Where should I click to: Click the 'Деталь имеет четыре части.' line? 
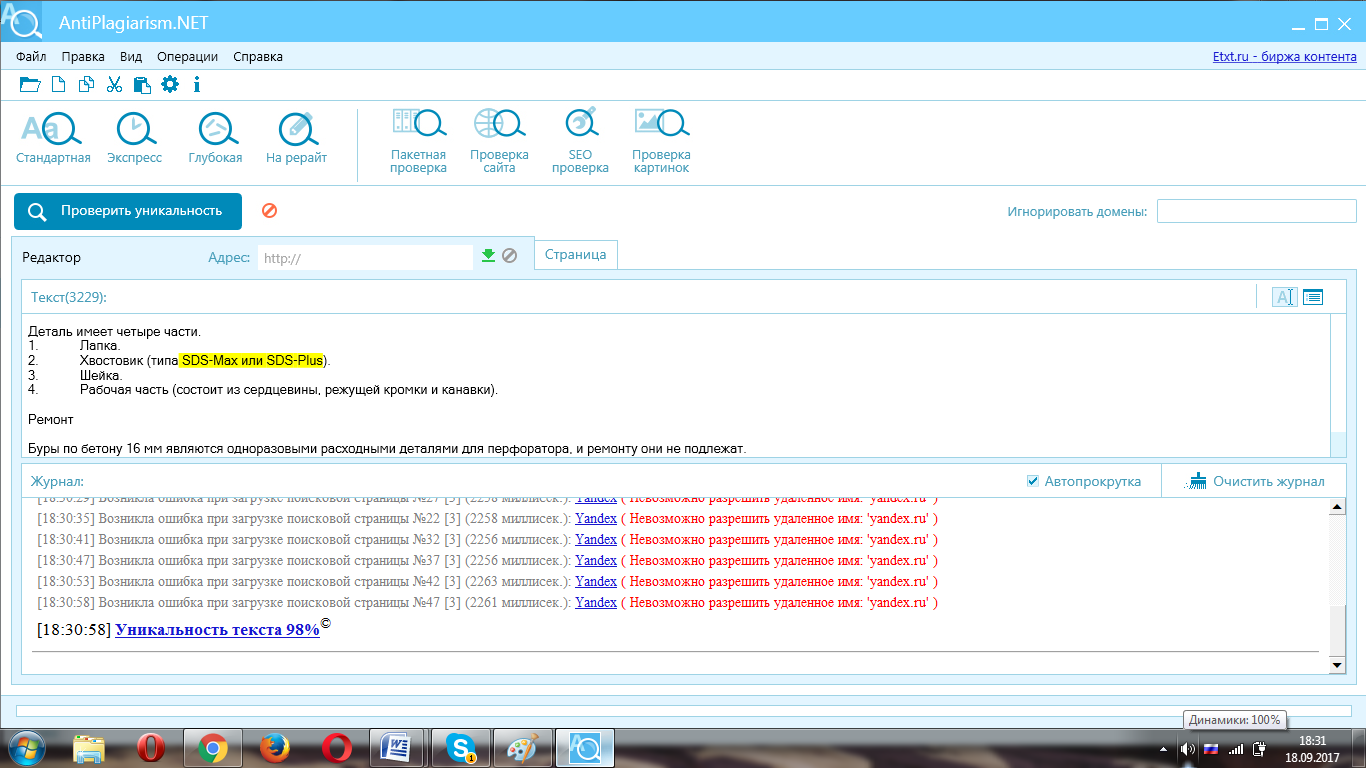(x=115, y=331)
